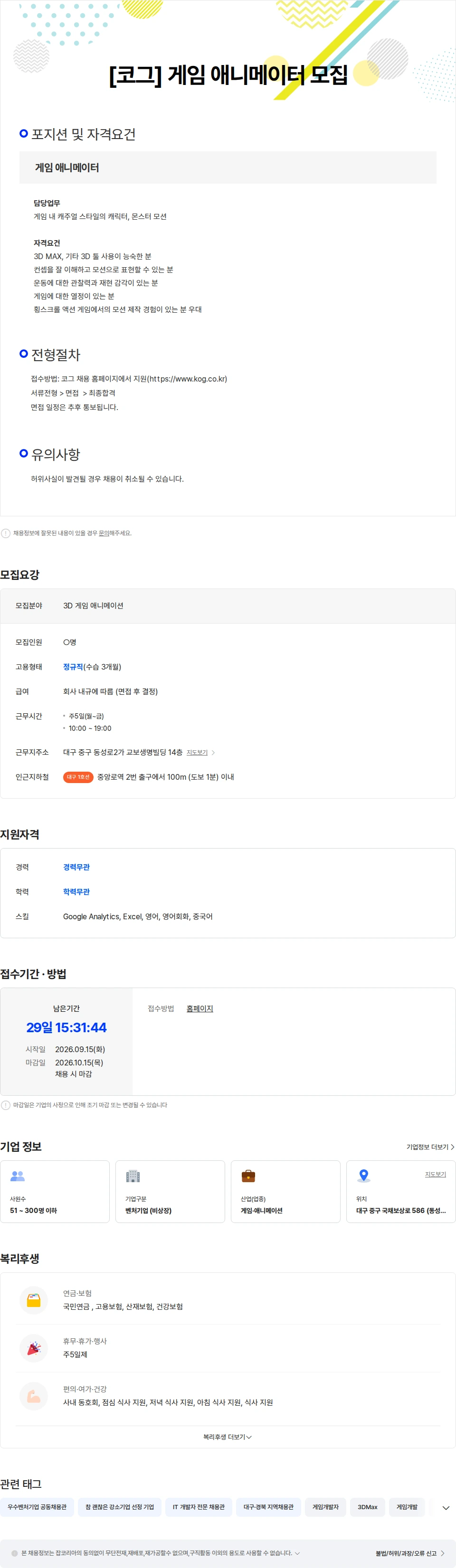Select the 정규직 employment type link
456x1568 pixels.
(73, 667)
